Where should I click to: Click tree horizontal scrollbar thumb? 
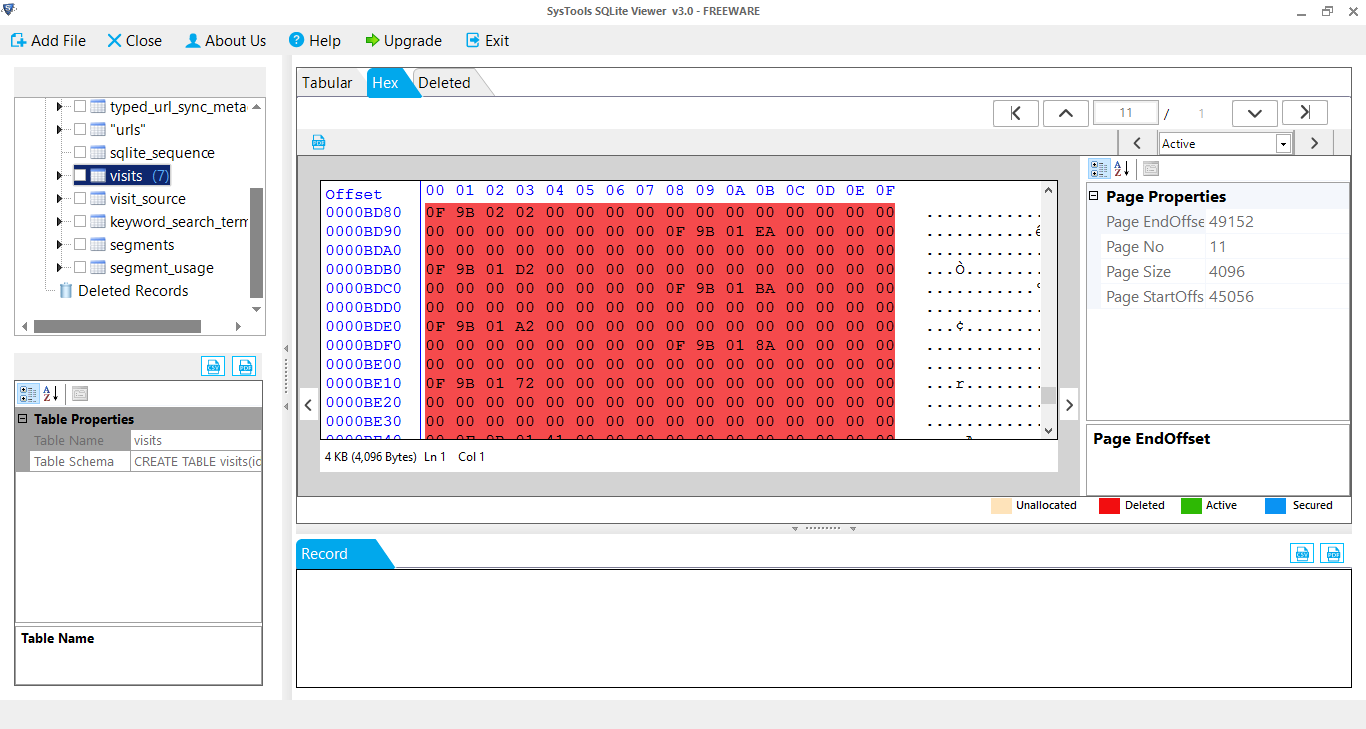117,326
